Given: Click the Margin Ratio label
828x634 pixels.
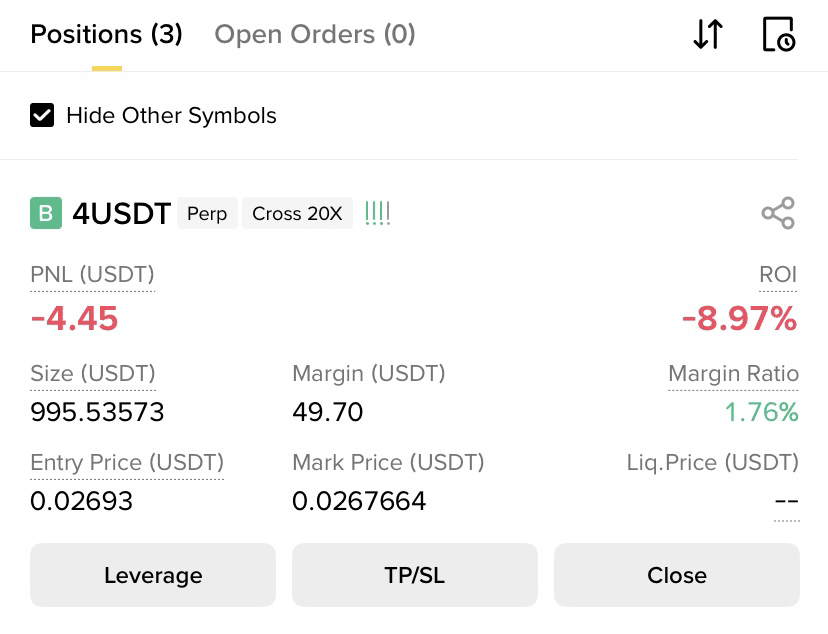Looking at the screenshot, I should tap(733, 374).
